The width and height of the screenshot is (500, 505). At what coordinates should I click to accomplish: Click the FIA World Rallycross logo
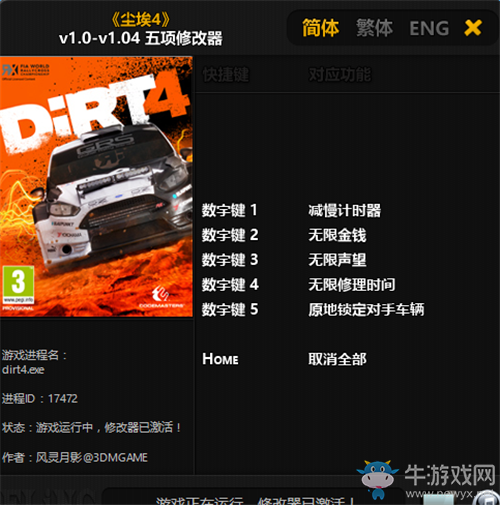[25, 71]
